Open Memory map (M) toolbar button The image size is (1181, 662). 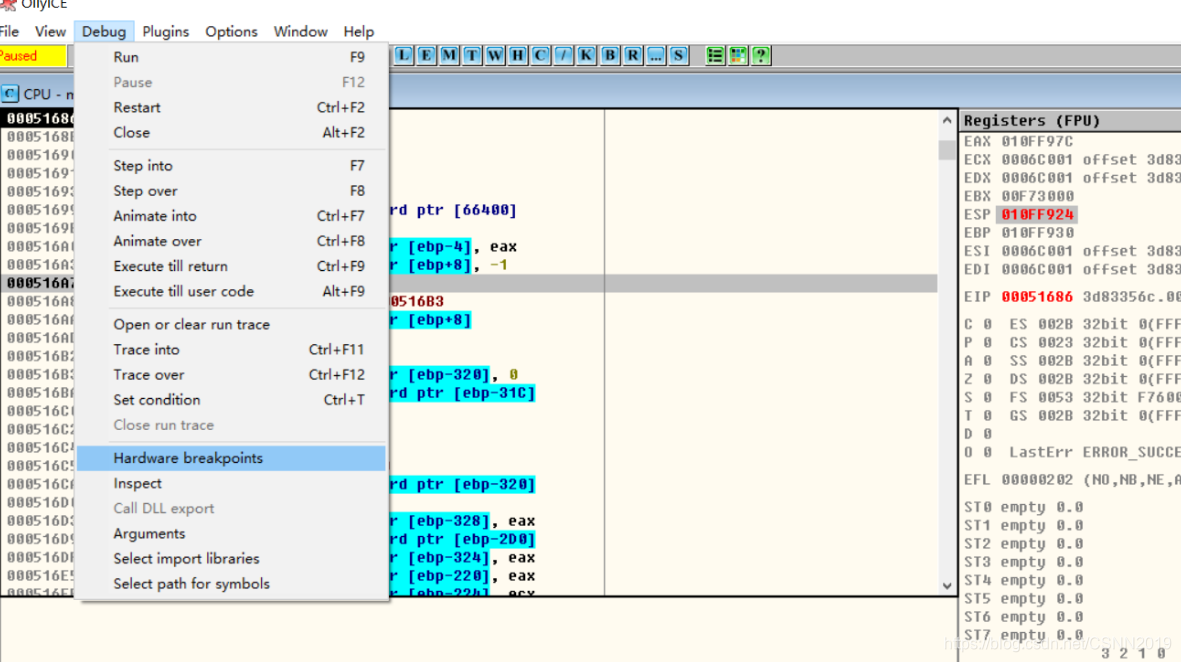tap(450, 55)
